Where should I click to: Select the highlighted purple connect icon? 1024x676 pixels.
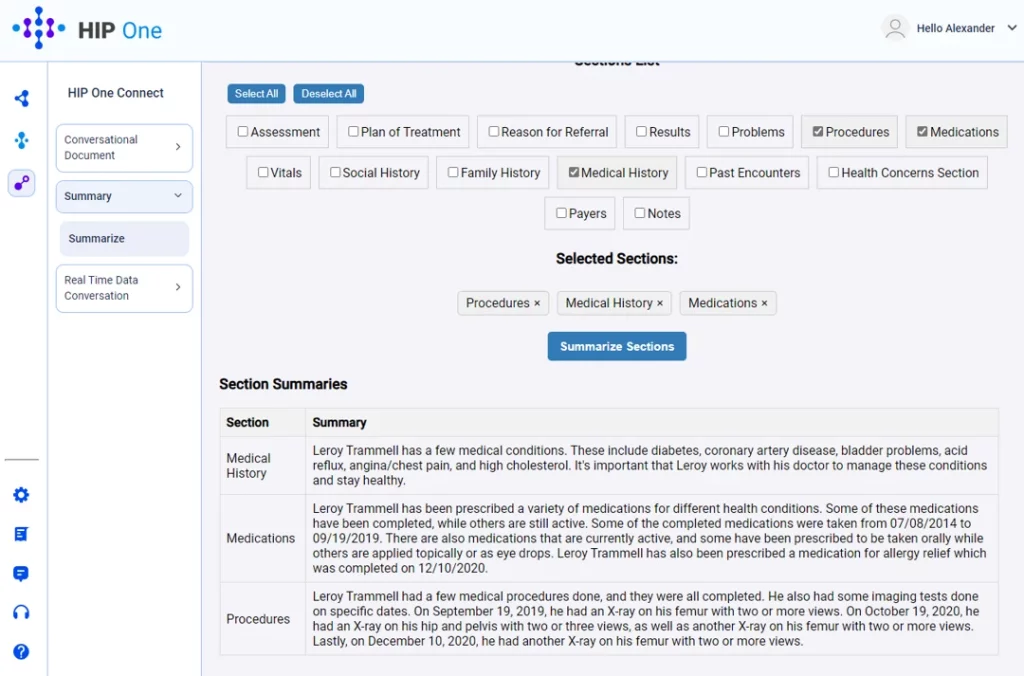tap(21, 183)
